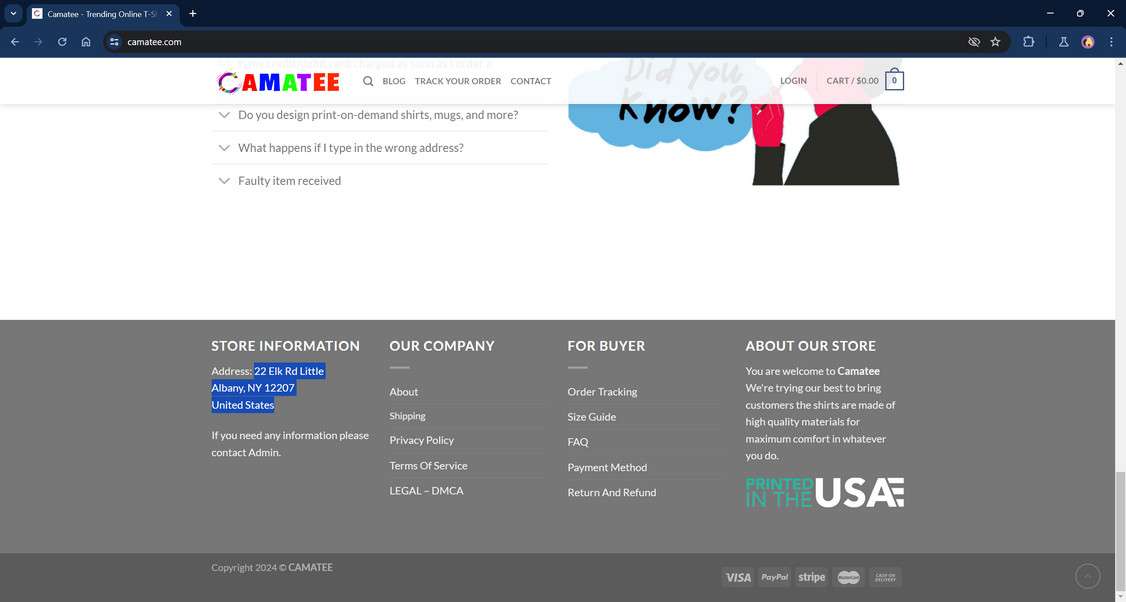Open the tab search dropdown arrow
1126x602 pixels.
pyautogui.click(x=13, y=14)
